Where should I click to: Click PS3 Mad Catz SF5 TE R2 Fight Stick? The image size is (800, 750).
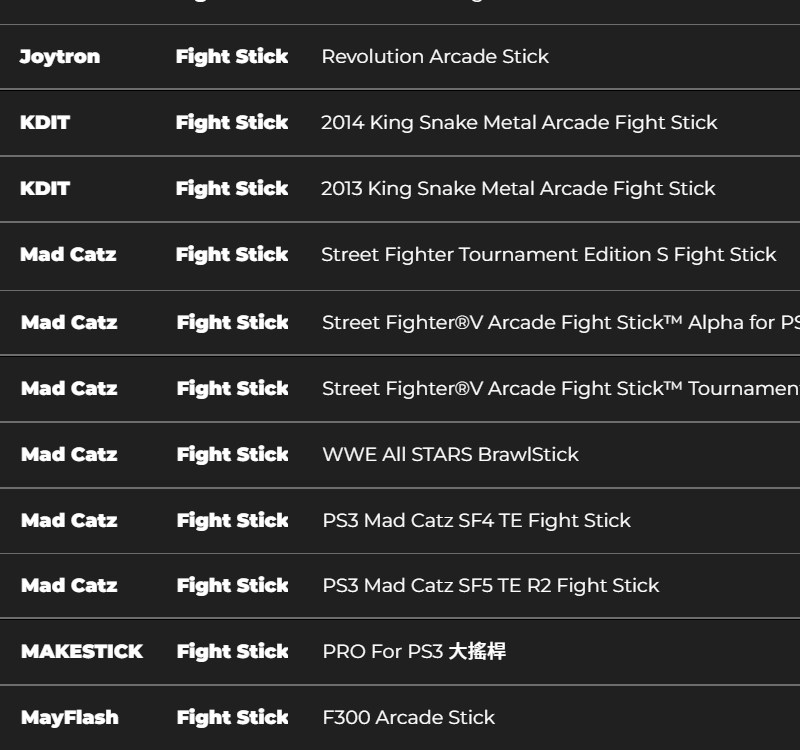point(490,586)
